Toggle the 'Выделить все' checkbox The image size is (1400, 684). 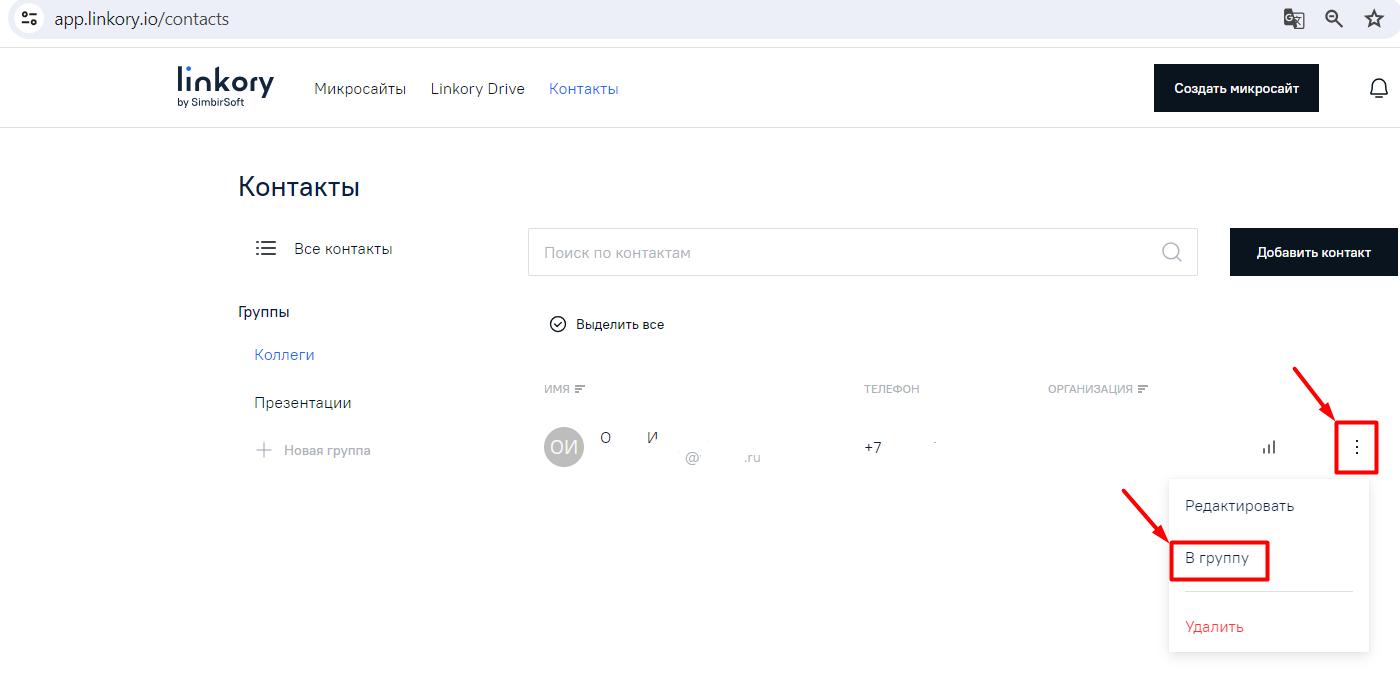click(x=558, y=324)
